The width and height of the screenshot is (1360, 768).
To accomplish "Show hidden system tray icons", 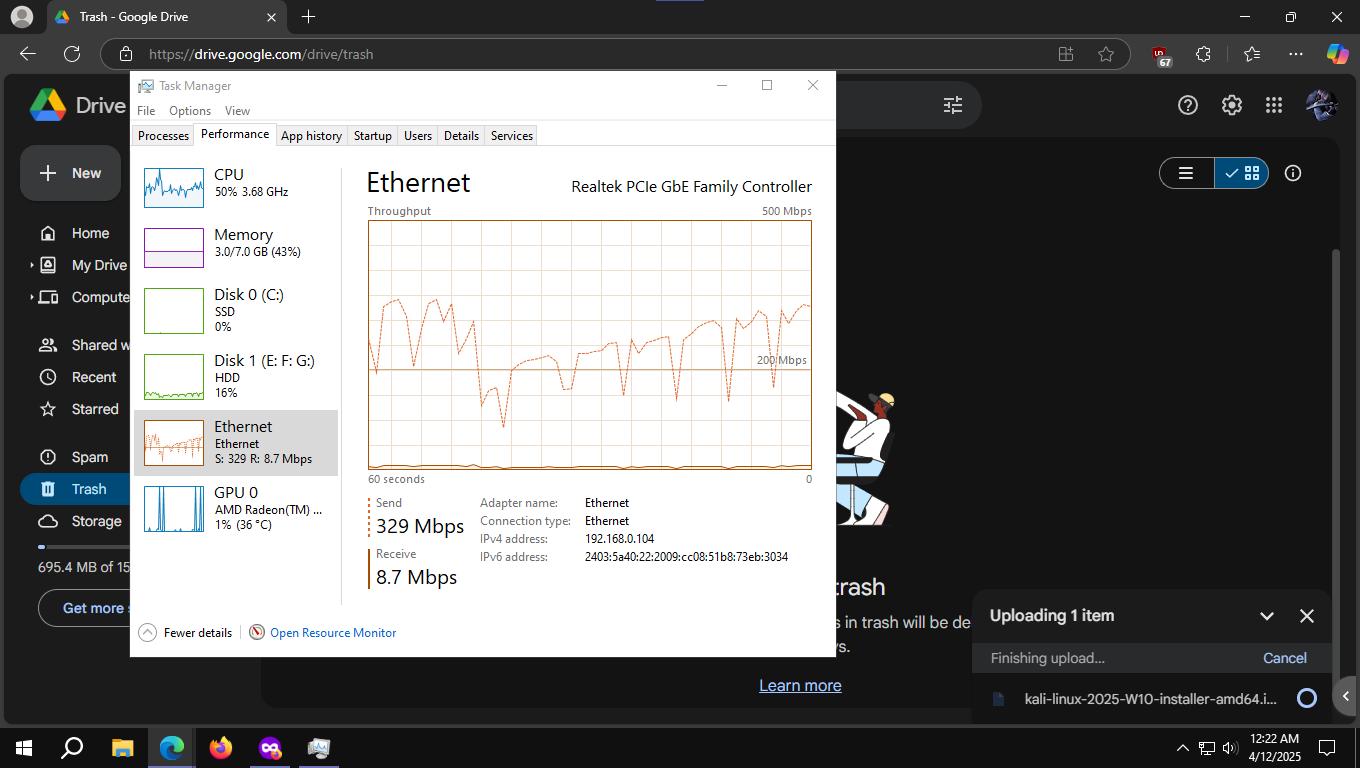I will 1182,748.
